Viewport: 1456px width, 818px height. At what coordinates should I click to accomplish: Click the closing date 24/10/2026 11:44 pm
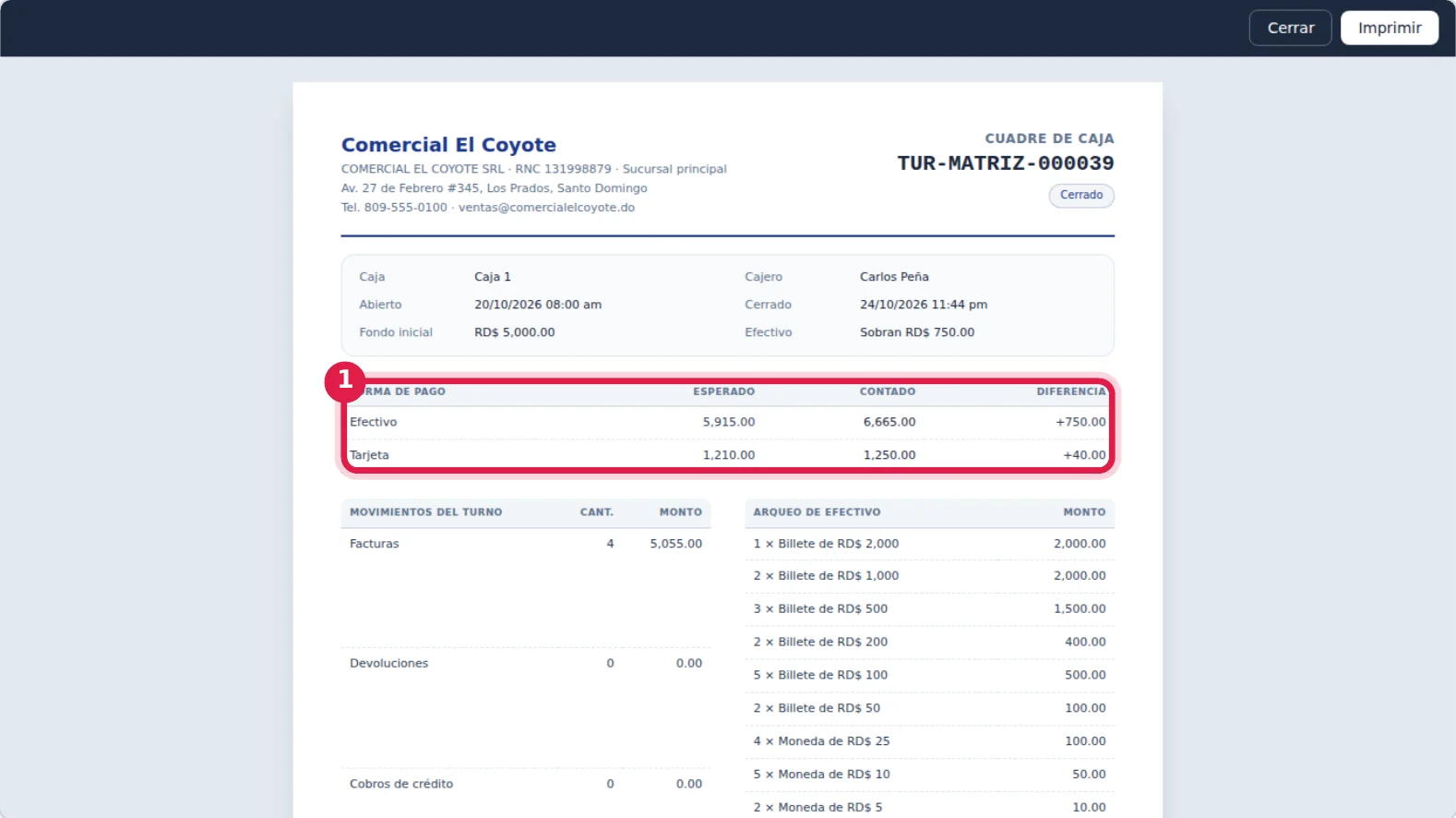tap(924, 305)
